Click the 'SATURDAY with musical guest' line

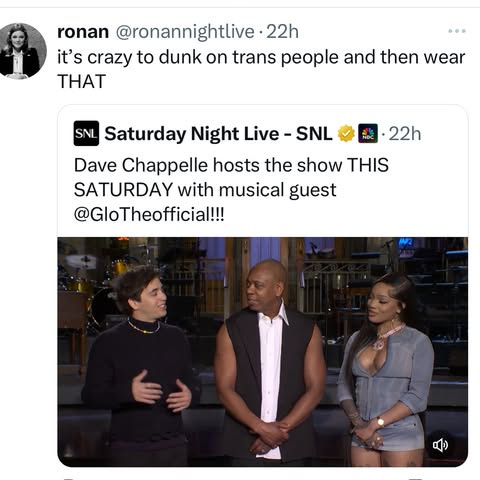tap(205, 190)
